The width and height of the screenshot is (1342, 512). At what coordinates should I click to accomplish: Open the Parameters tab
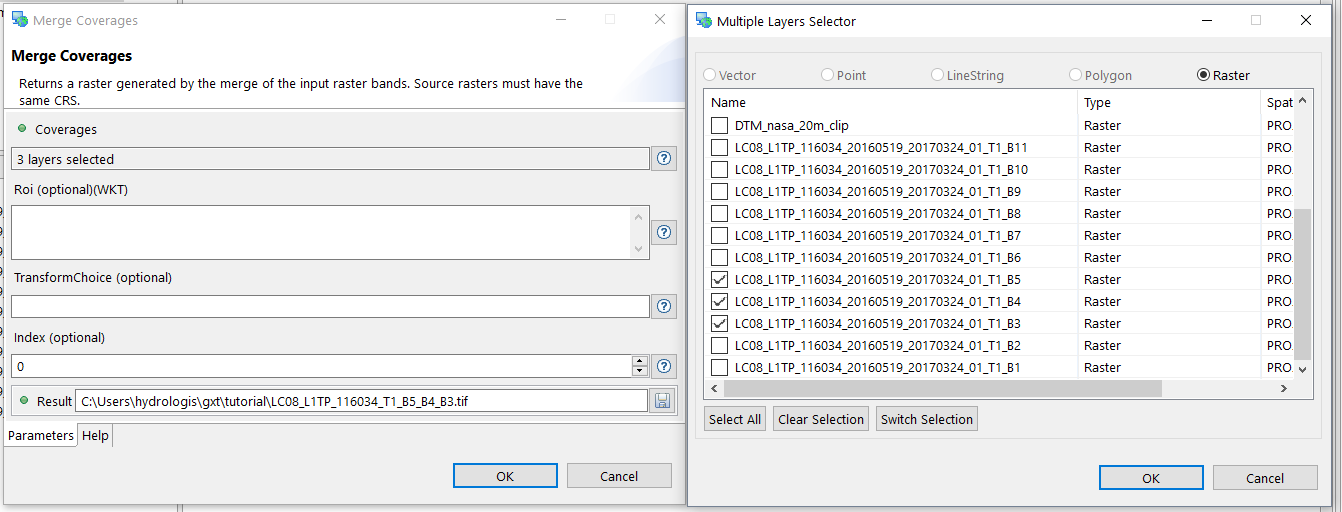point(41,436)
